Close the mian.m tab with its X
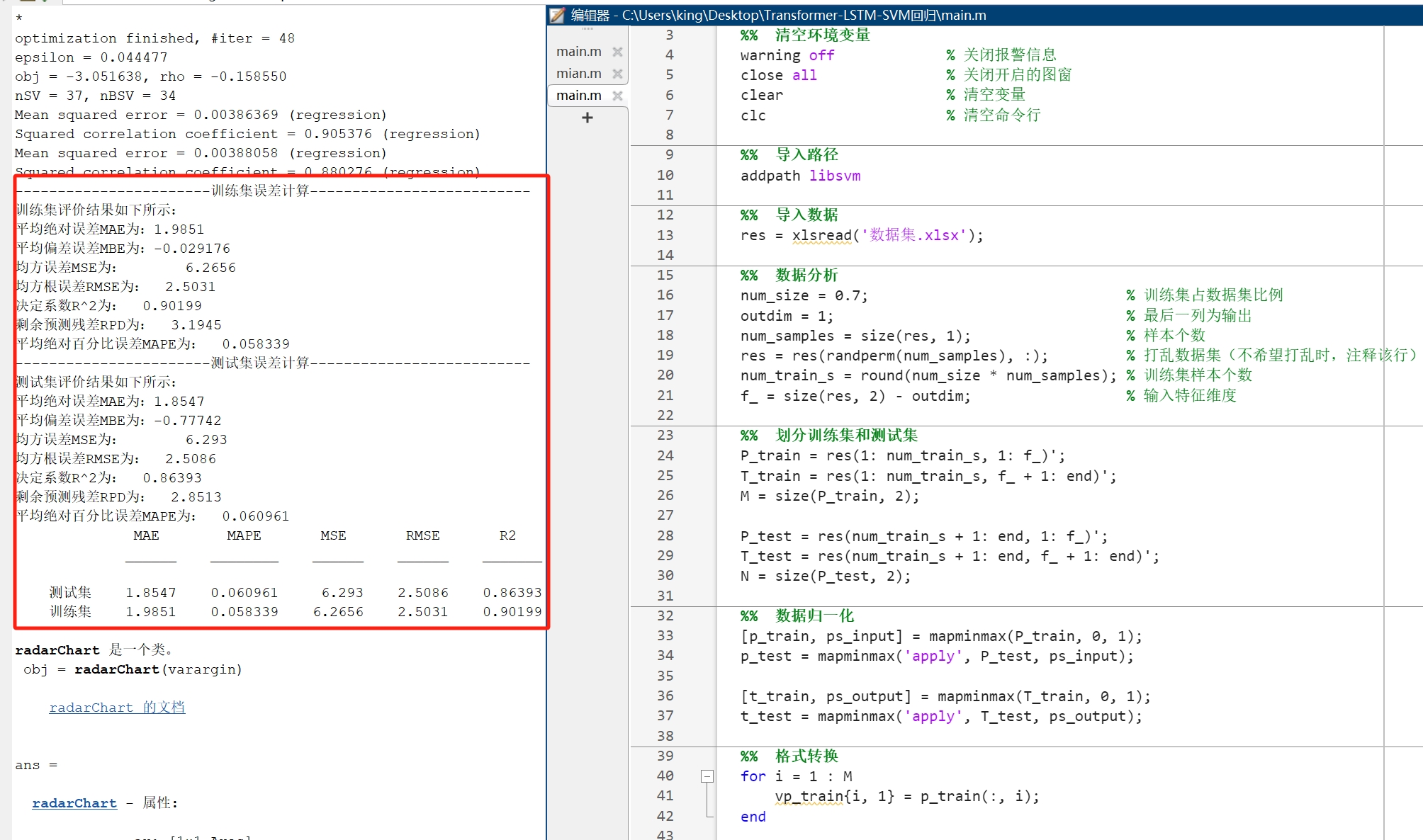The width and height of the screenshot is (1423, 840). pos(617,74)
